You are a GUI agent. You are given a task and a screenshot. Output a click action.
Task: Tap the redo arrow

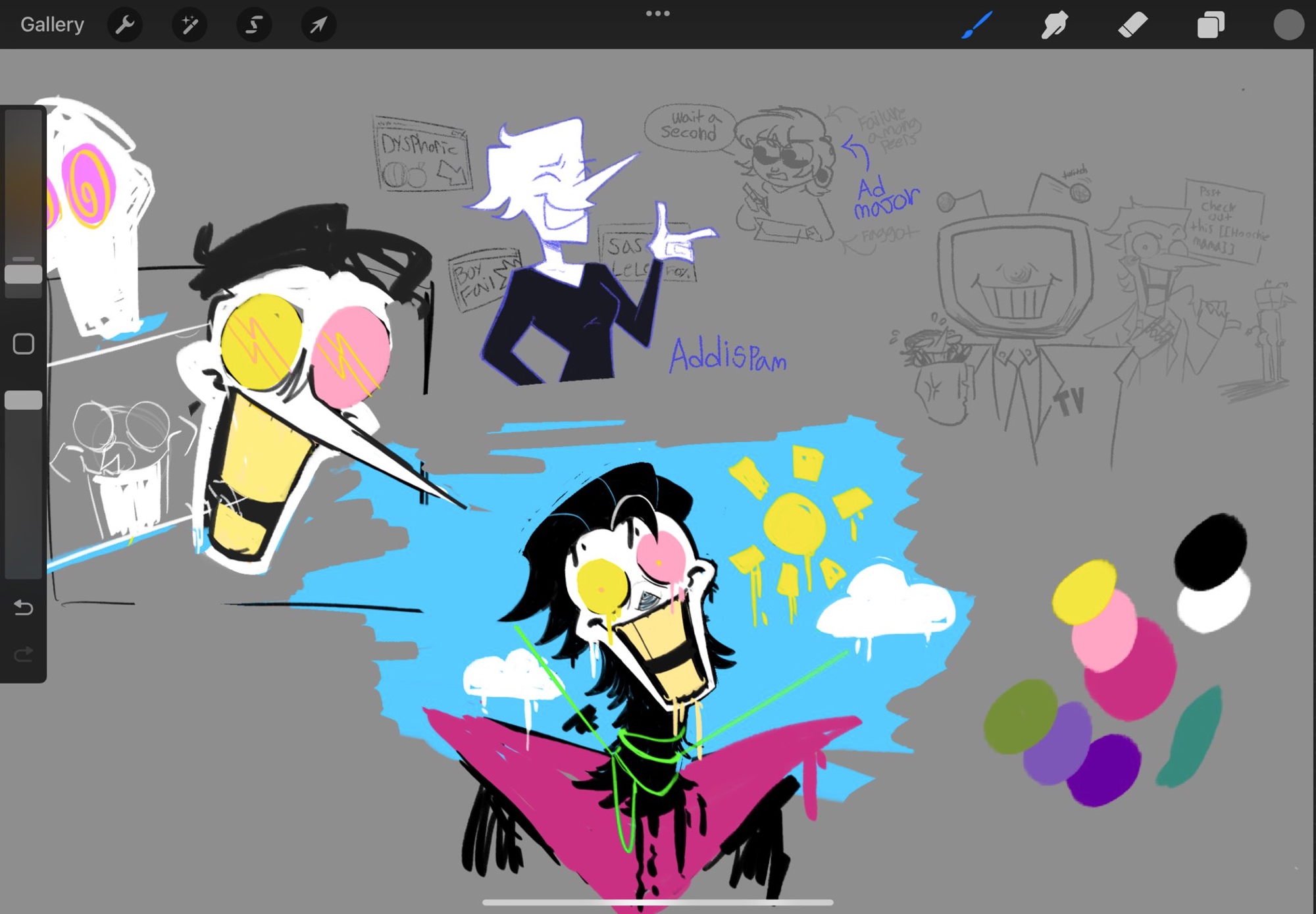(x=24, y=654)
